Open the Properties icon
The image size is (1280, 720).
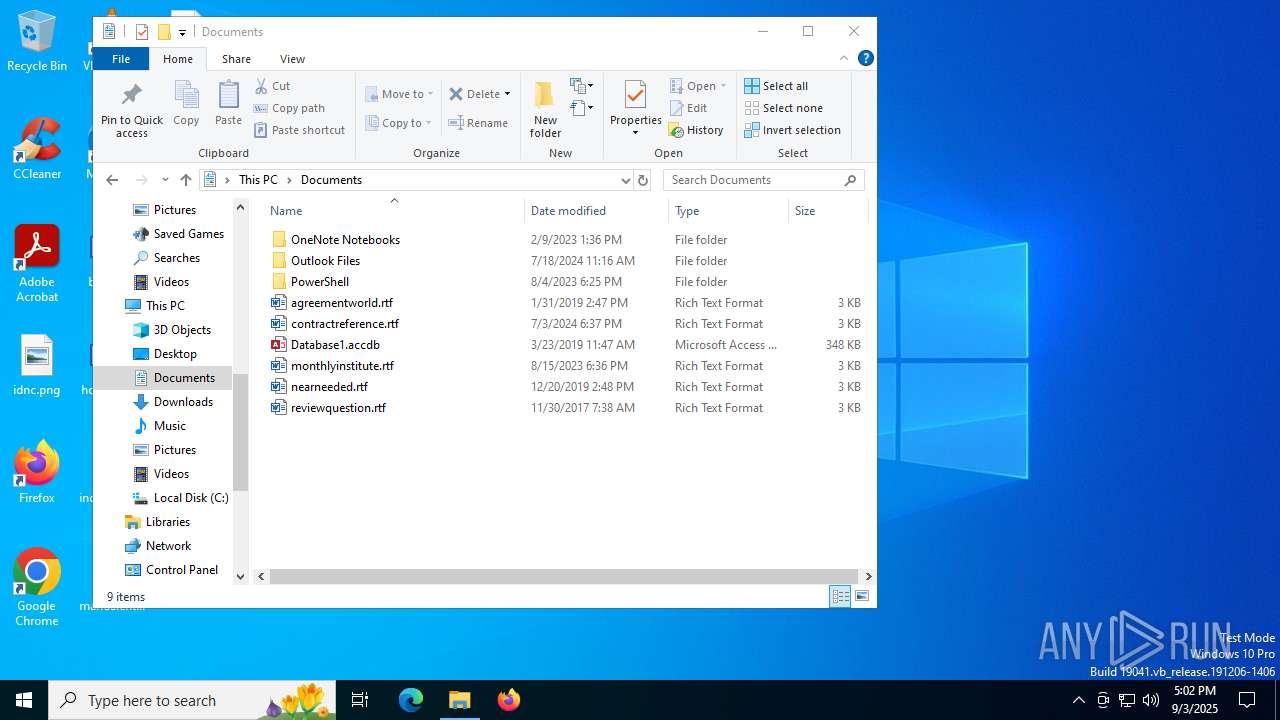[x=636, y=96]
